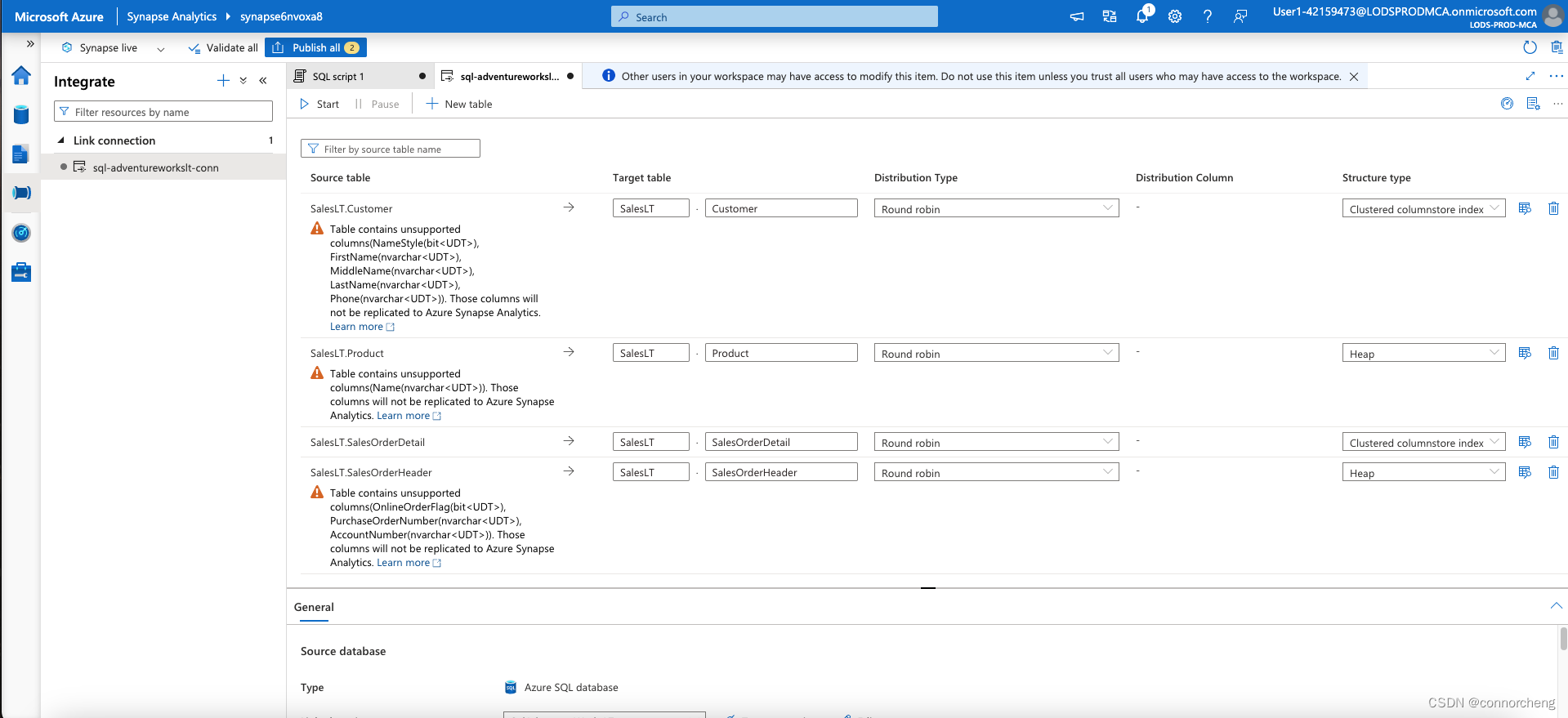The image size is (1568, 718).
Task: Expand editor with the maximize arrow icon
Action: (1530, 76)
